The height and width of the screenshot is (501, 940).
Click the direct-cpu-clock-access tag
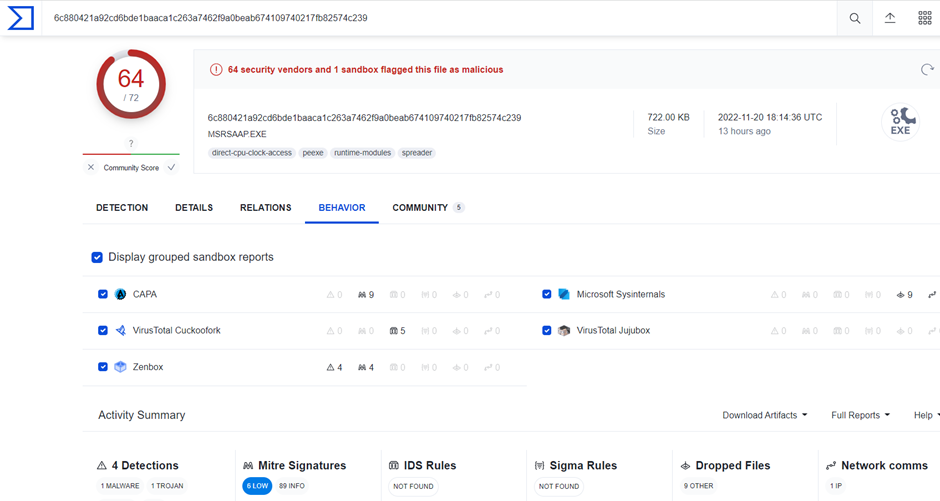tap(252, 153)
